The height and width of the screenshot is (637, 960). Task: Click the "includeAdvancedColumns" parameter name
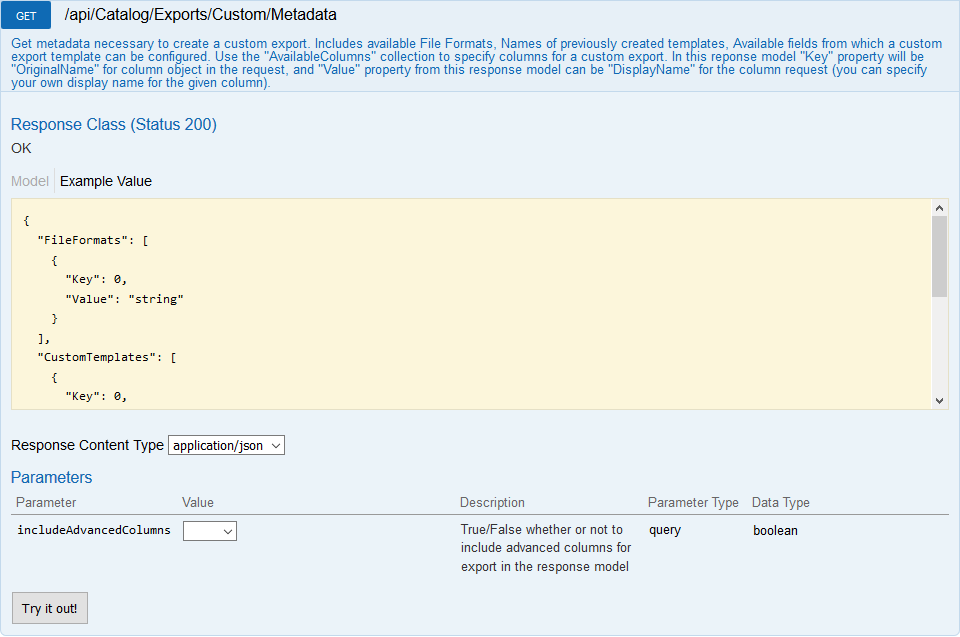click(94, 530)
